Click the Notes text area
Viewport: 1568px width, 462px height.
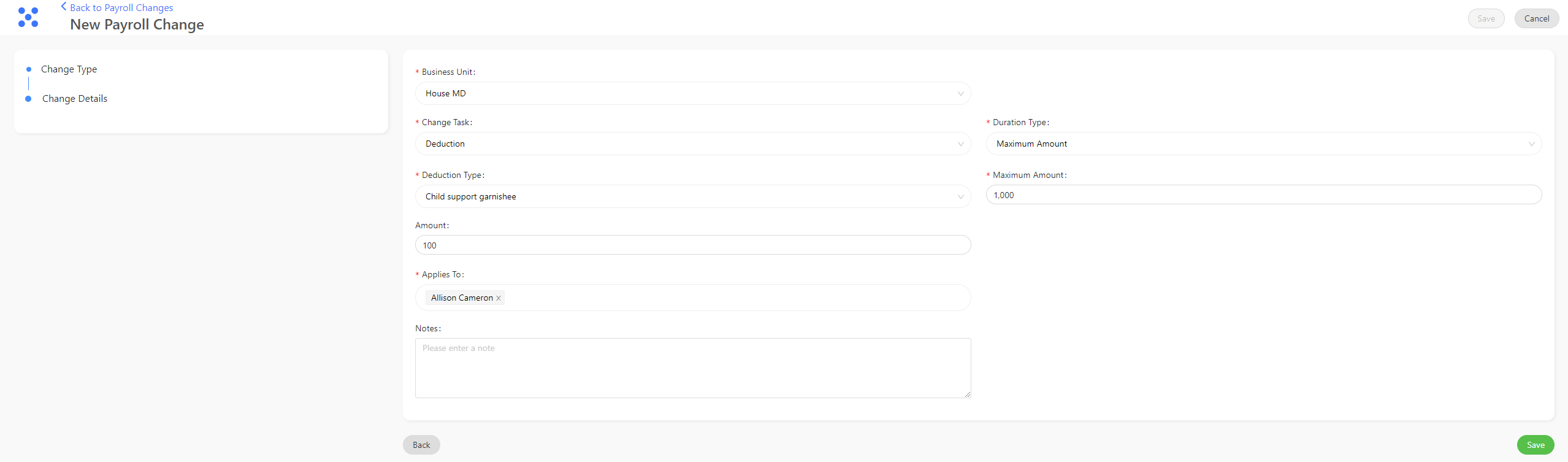click(x=693, y=368)
